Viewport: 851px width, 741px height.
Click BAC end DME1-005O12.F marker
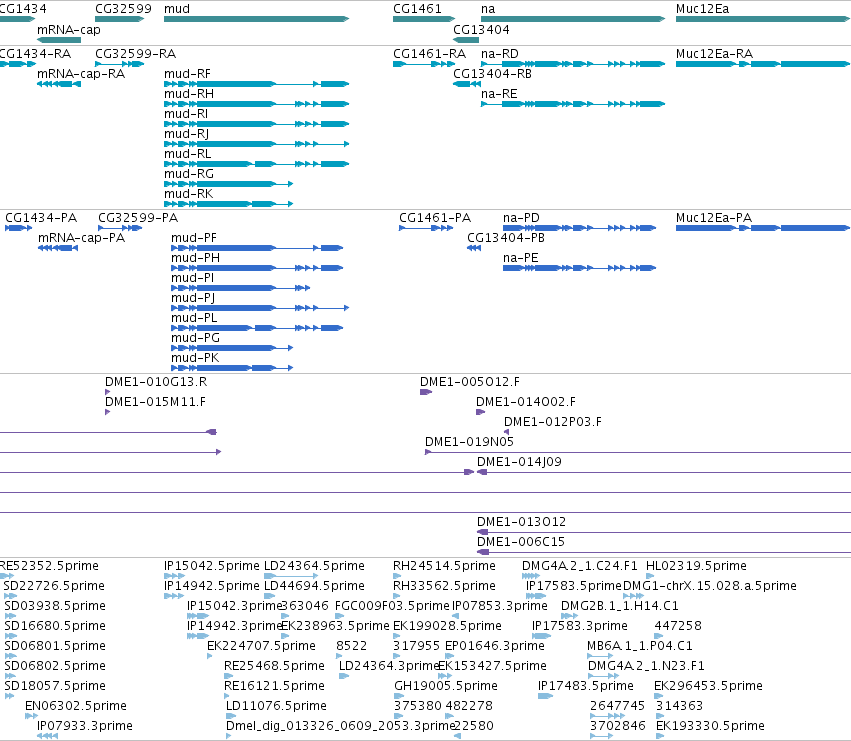tap(426, 392)
